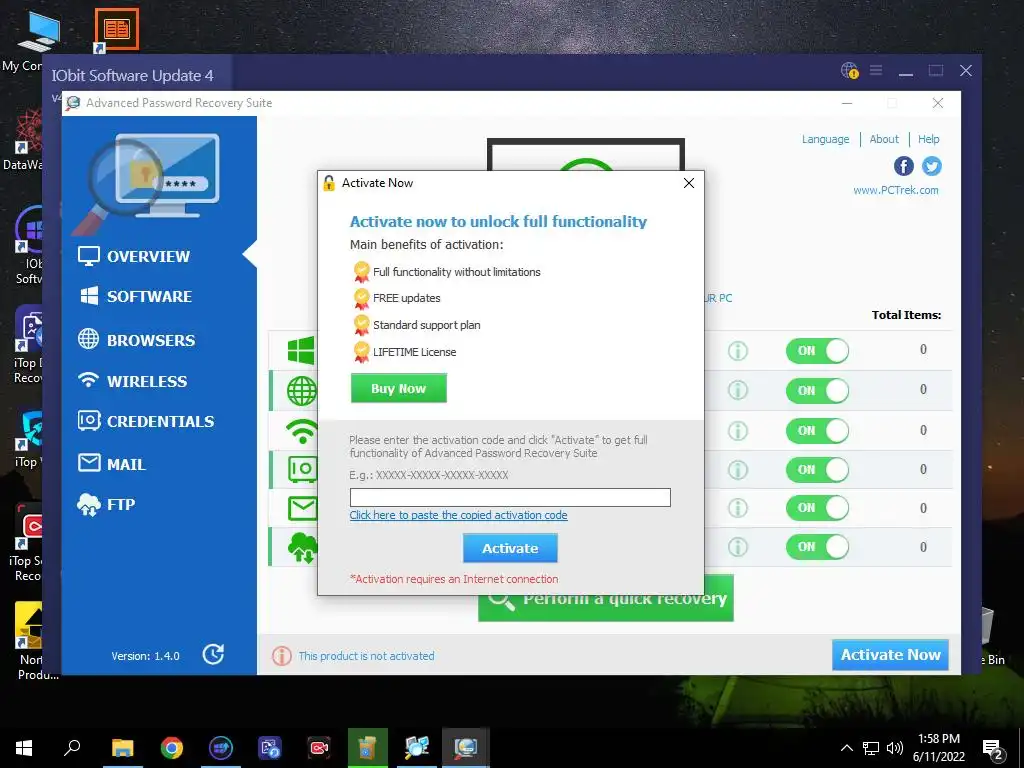
Task: Open File Explorer from the taskbar
Action: 122,748
